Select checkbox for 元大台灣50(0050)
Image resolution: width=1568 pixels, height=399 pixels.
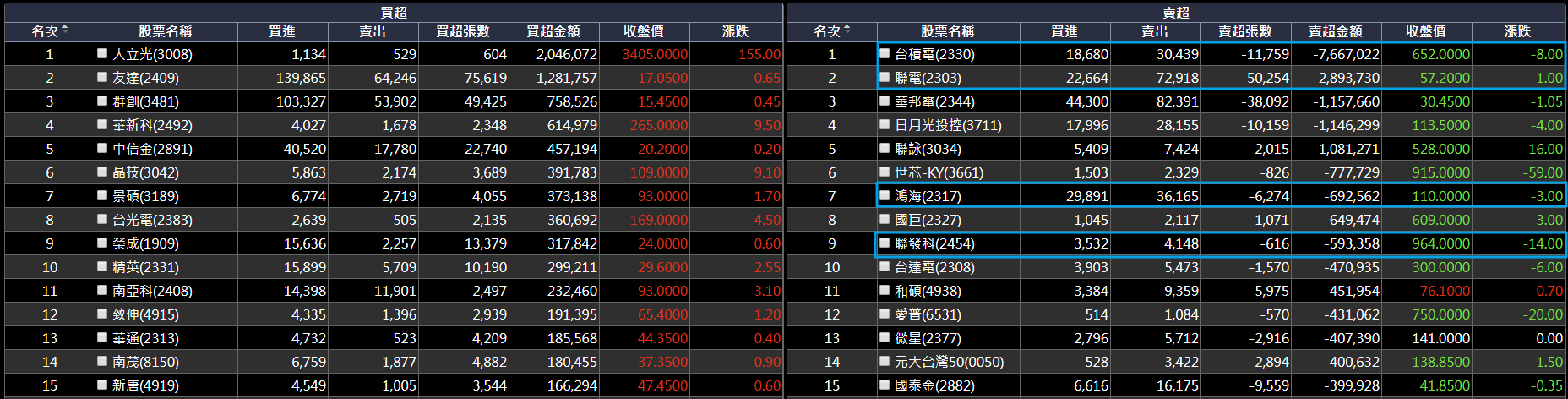(x=885, y=361)
